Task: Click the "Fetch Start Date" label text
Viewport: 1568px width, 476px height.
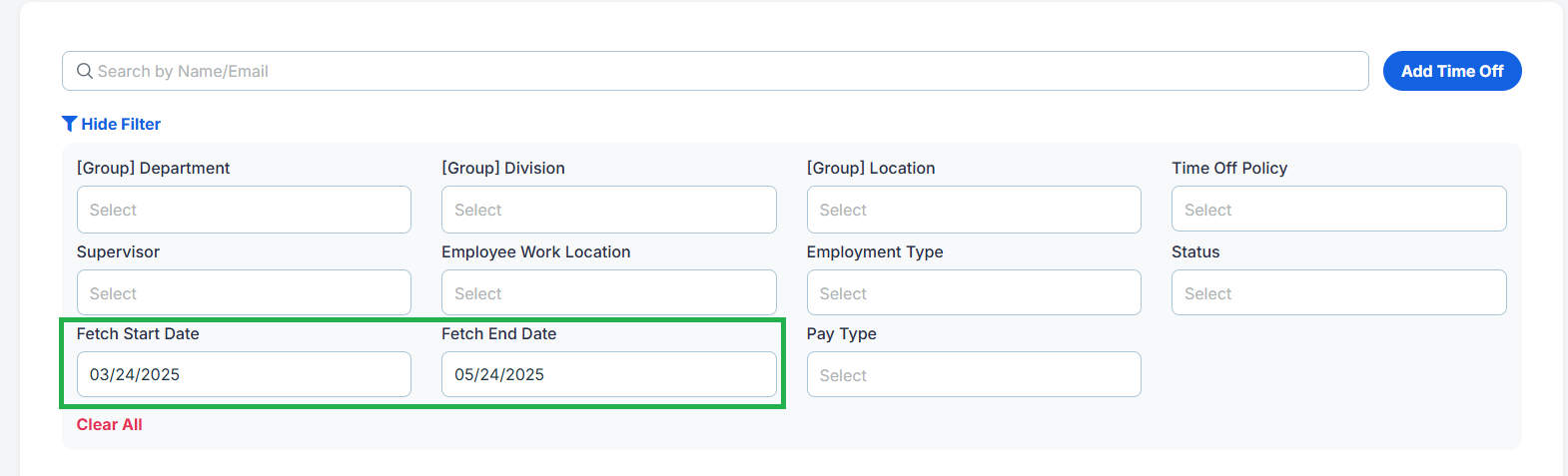Action: click(138, 333)
